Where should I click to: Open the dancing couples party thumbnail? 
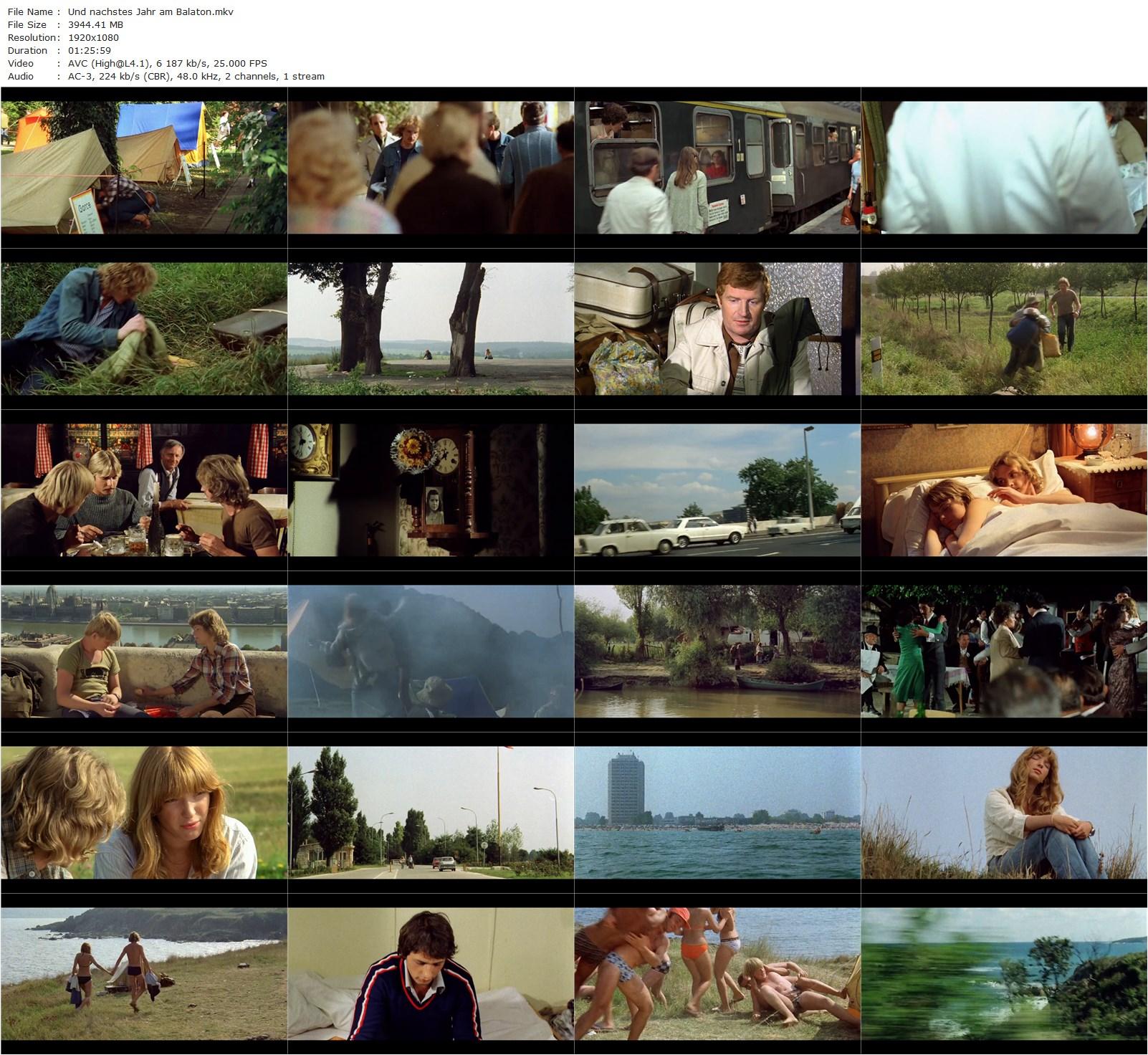[1003, 651]
